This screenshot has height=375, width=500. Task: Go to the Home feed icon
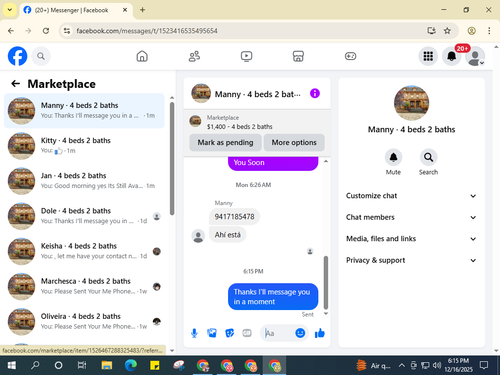[x=142, y=56]
